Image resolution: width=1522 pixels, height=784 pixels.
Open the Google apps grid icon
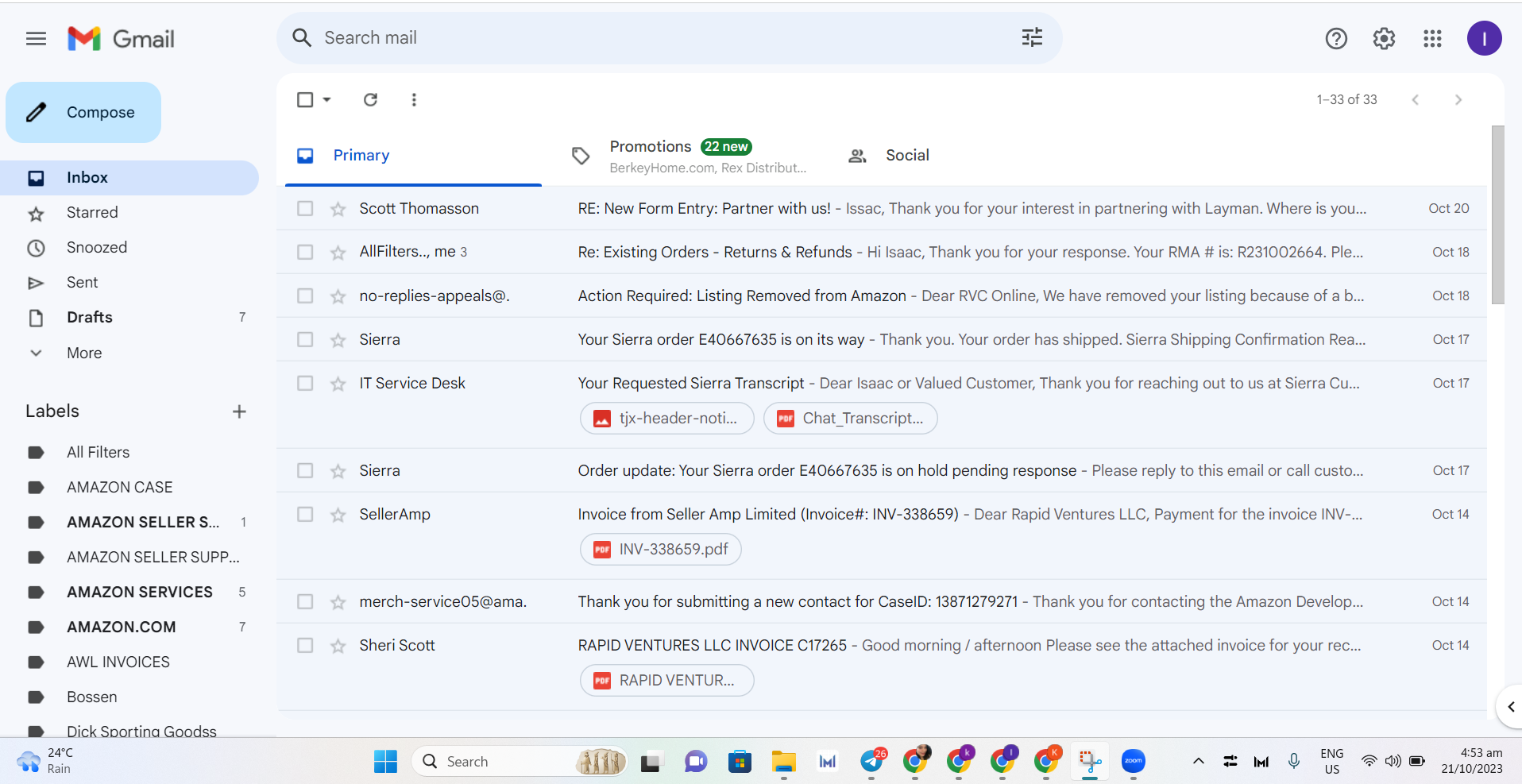coord(1432,38)
